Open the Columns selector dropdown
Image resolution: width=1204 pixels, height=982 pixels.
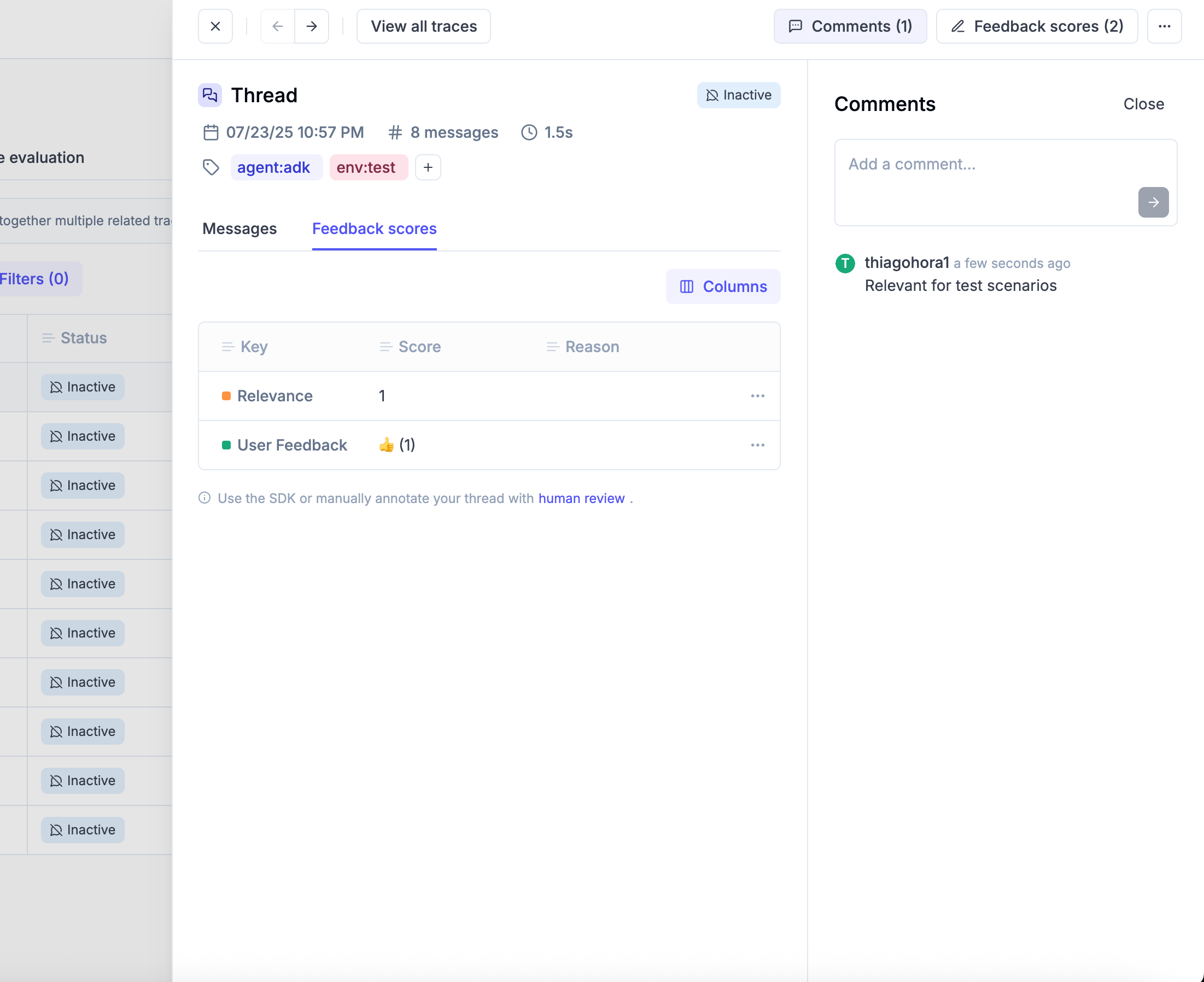tap(723, 286)
